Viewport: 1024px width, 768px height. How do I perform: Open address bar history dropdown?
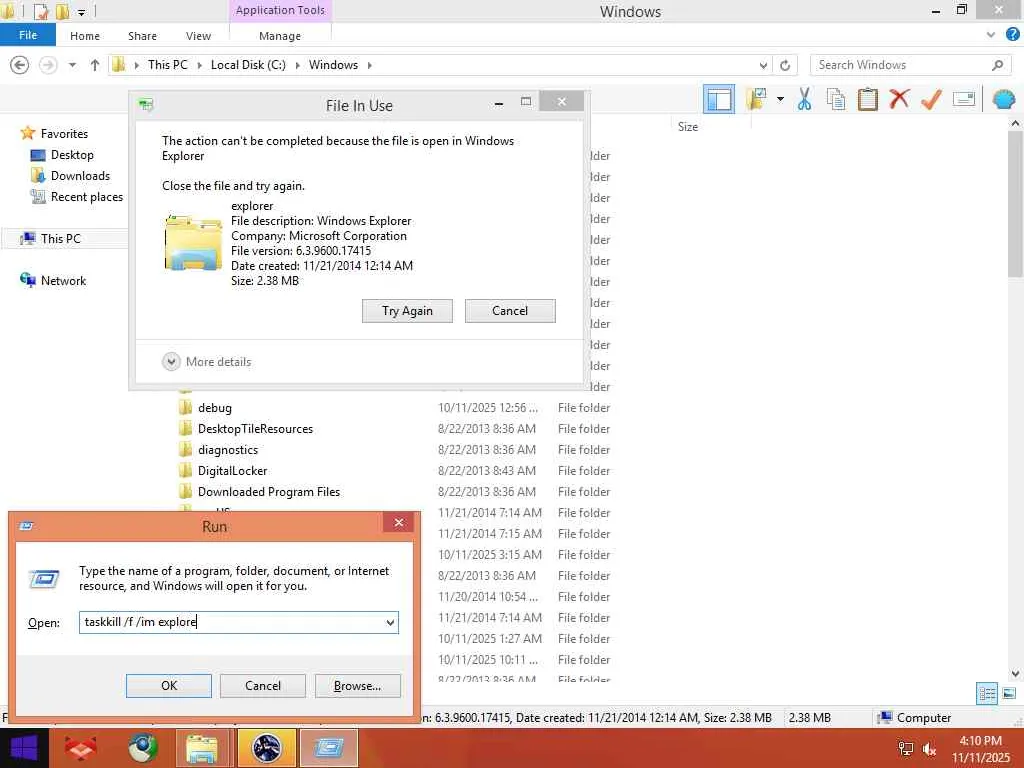click(x=763, y=65)
